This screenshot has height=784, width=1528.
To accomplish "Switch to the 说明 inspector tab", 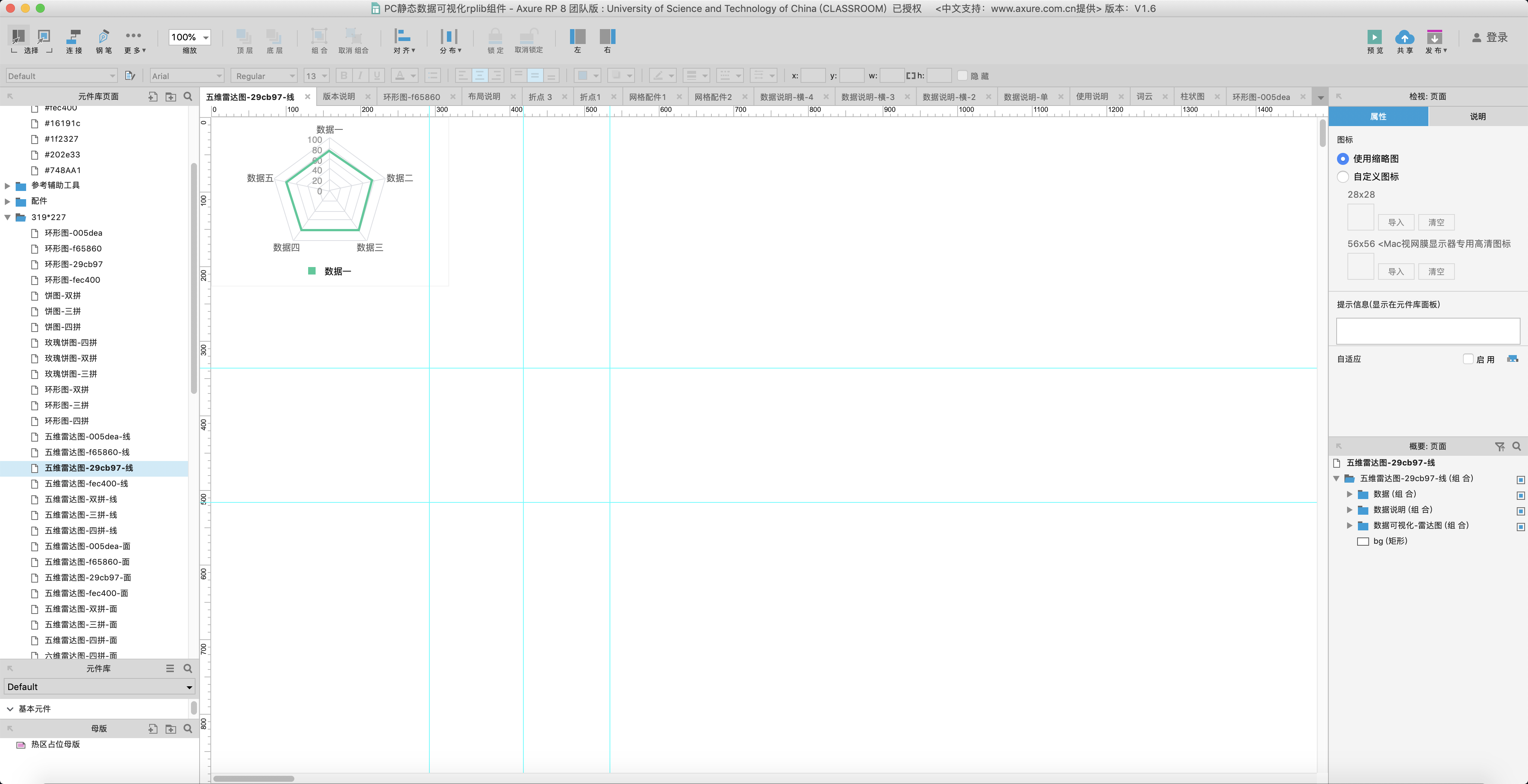I will [x=1478, y=116].
